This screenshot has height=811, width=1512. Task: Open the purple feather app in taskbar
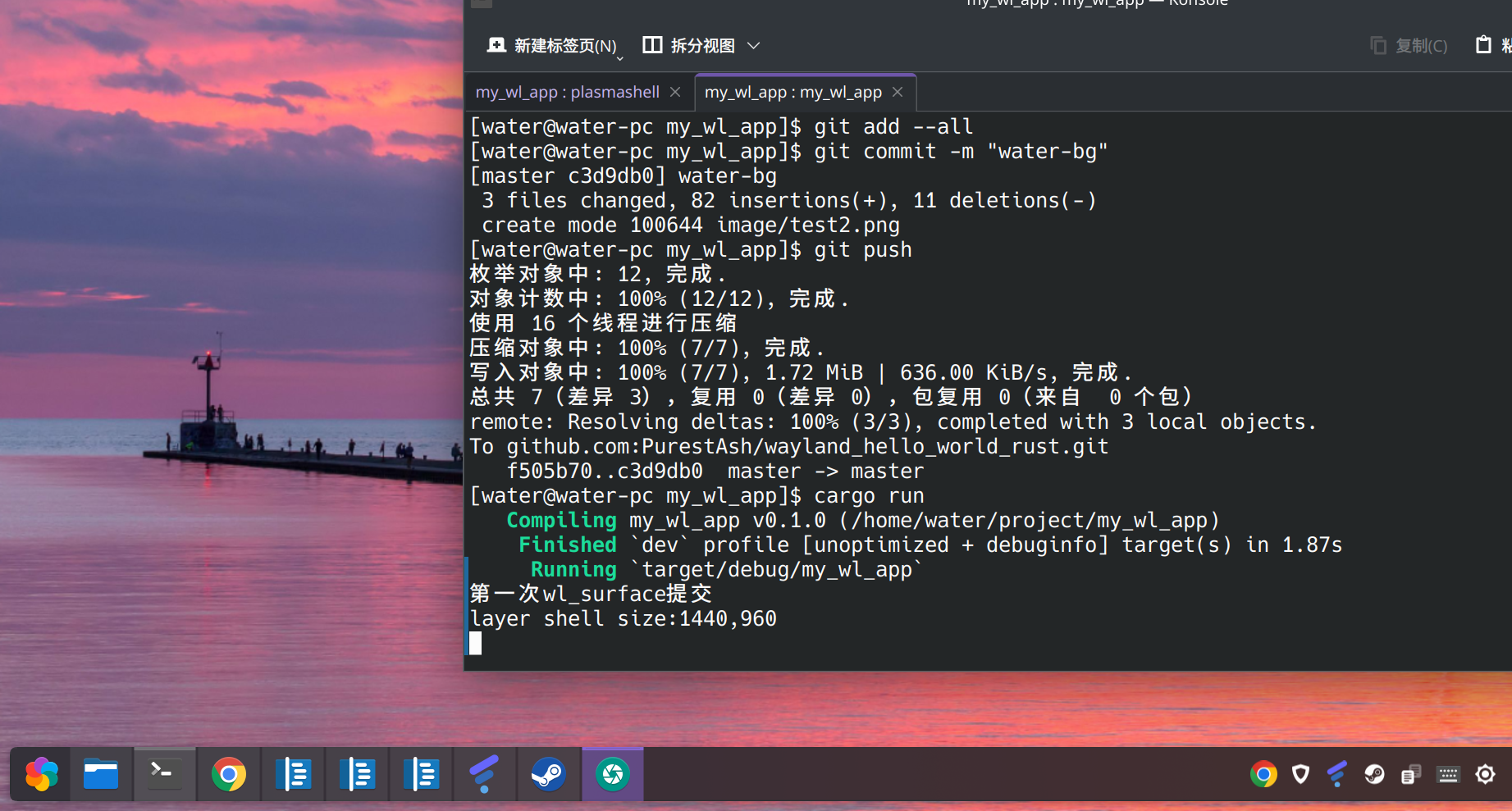click(484, 774)
